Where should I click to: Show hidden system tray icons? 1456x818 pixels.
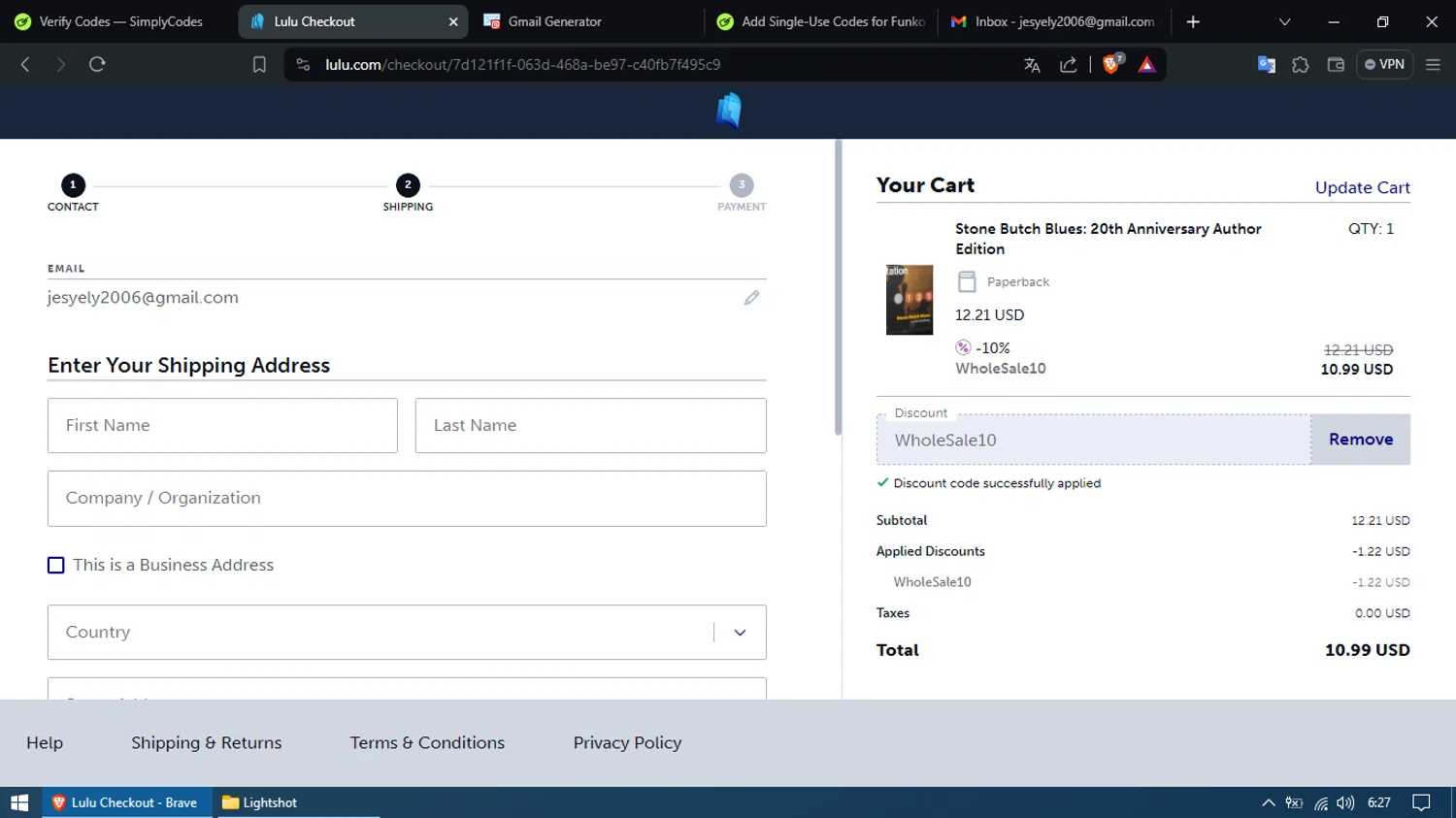pos(1268,802)
